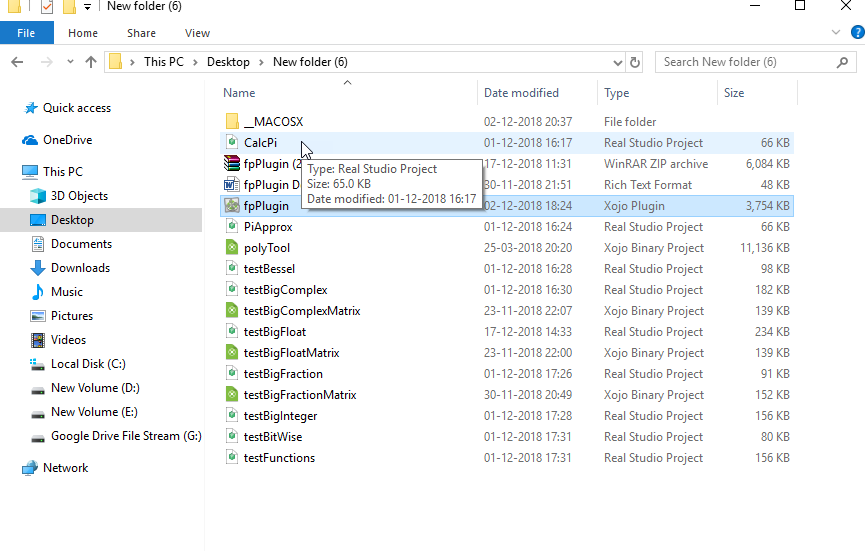This screenshot has width=865, height=551.
Task: Click the forward navigation arrow
Action: (x=47, y=62)
